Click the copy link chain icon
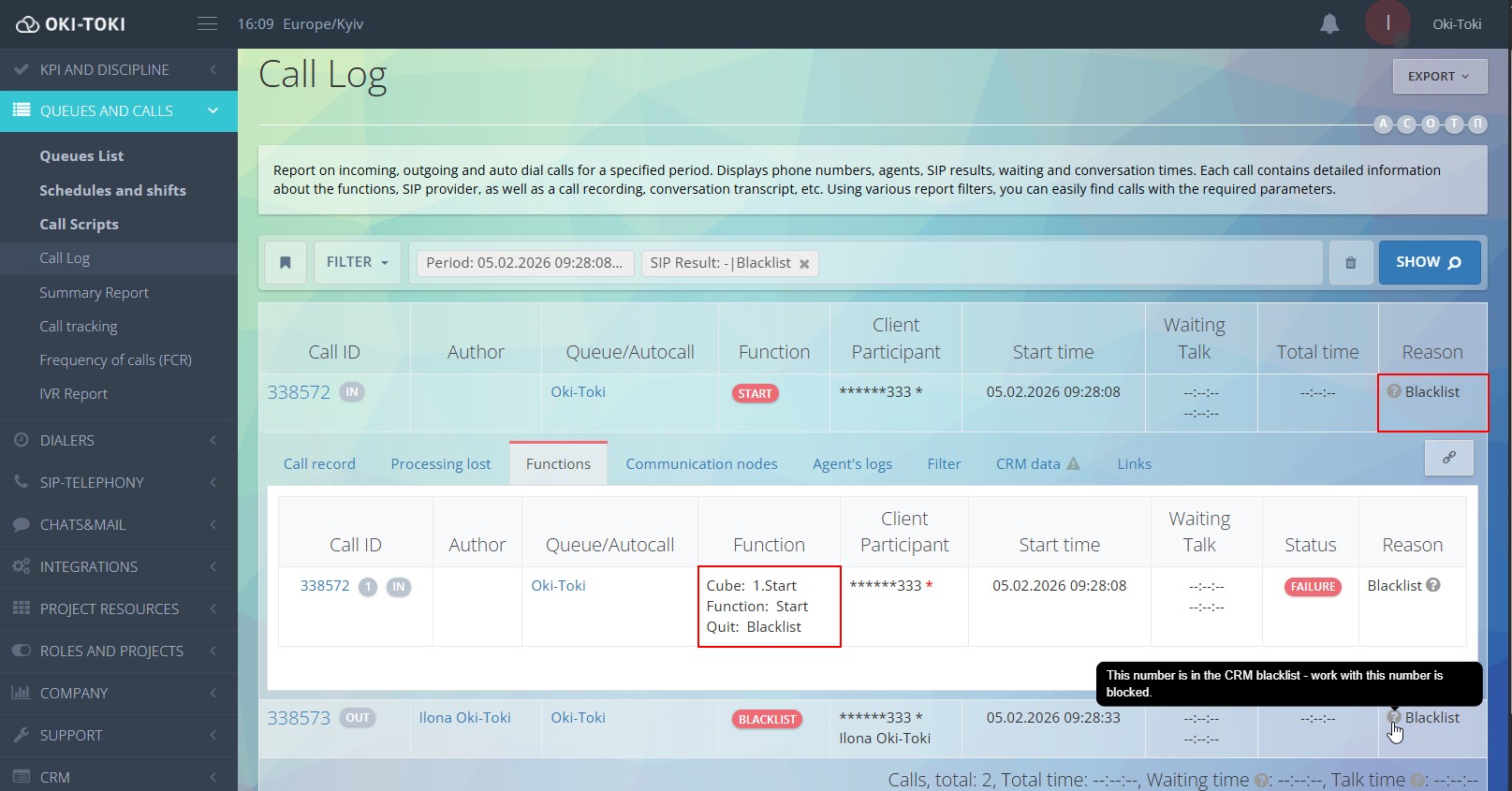The image size is (1512, 791). pos(1448,458)
